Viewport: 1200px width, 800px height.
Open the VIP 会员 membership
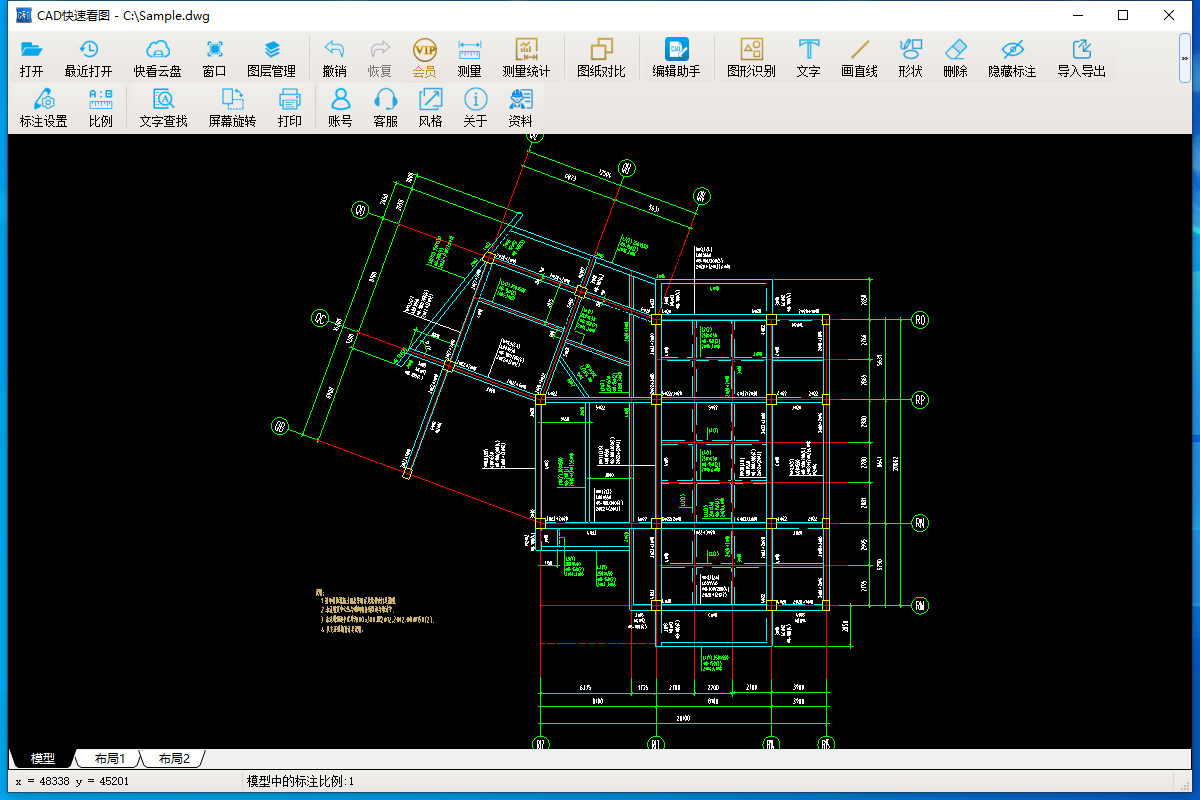pos(425,59)
